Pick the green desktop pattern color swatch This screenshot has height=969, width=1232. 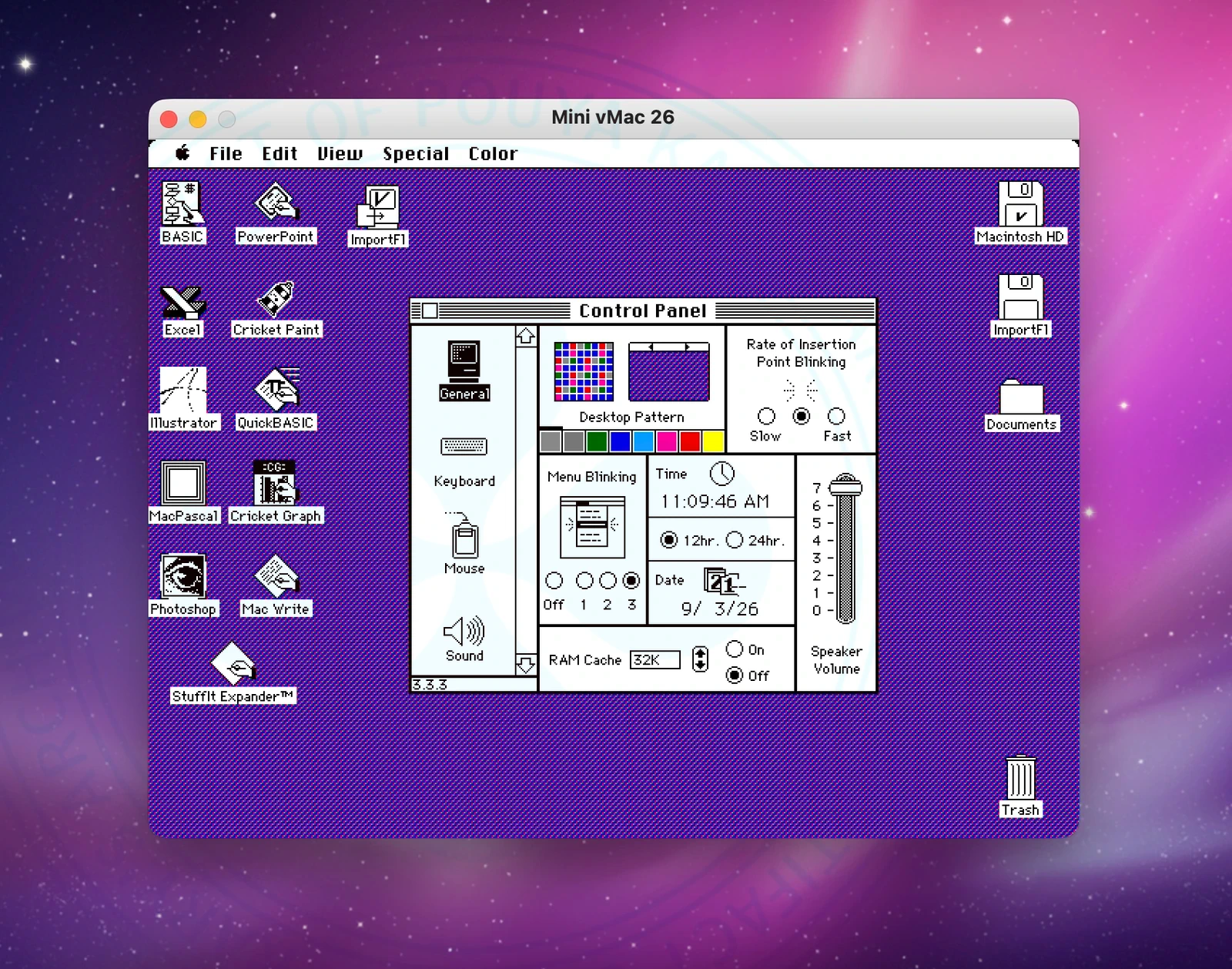(597, 441)
